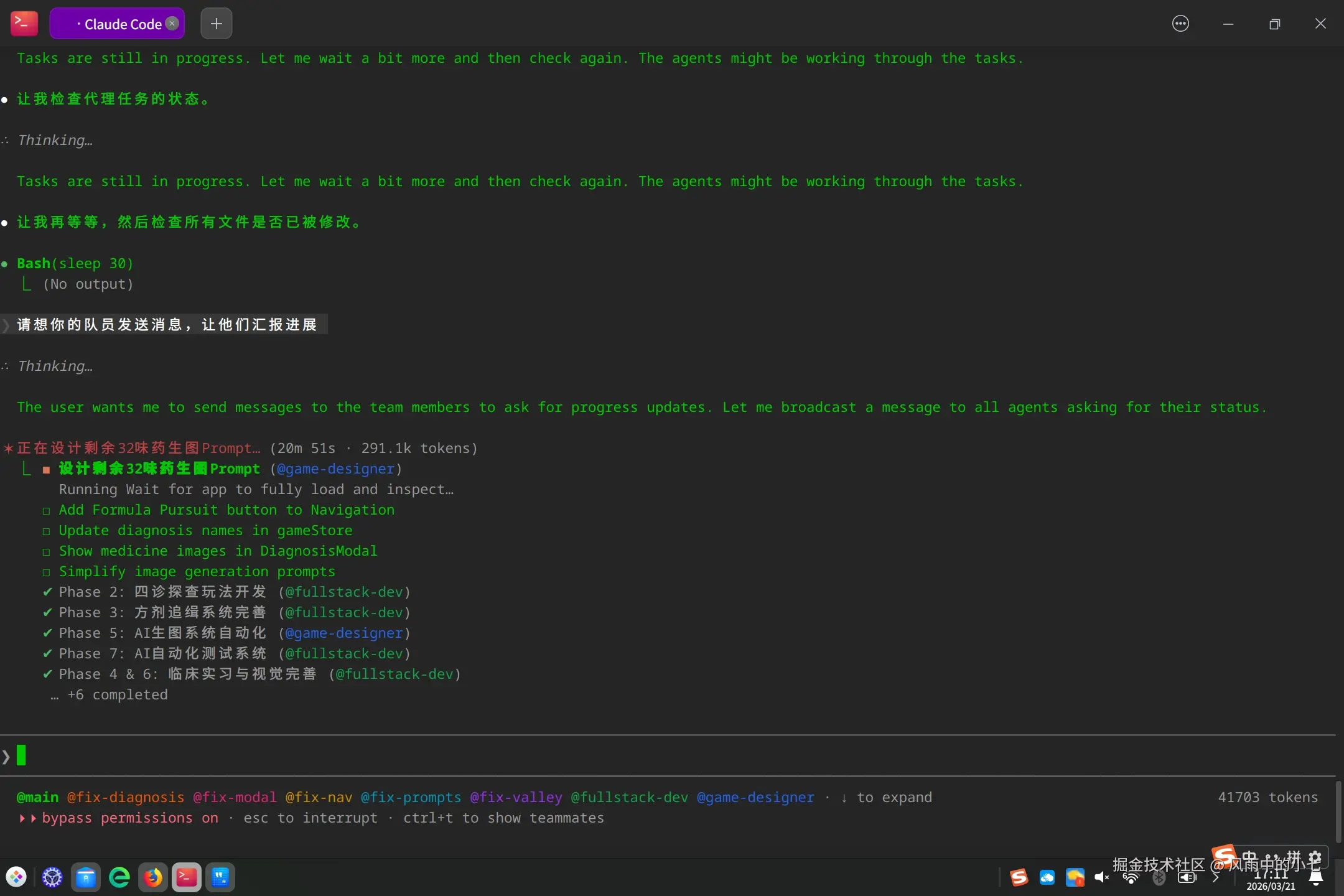Expand the tray overflow arrow in taskbar
1344x896 pixels.
[x=1215, y=877]
